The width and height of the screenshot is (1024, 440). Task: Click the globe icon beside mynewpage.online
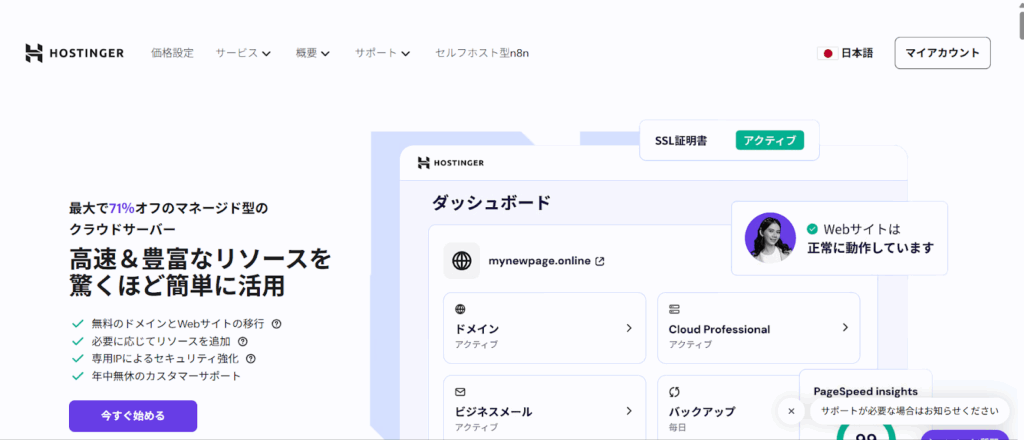pos(462,261)
